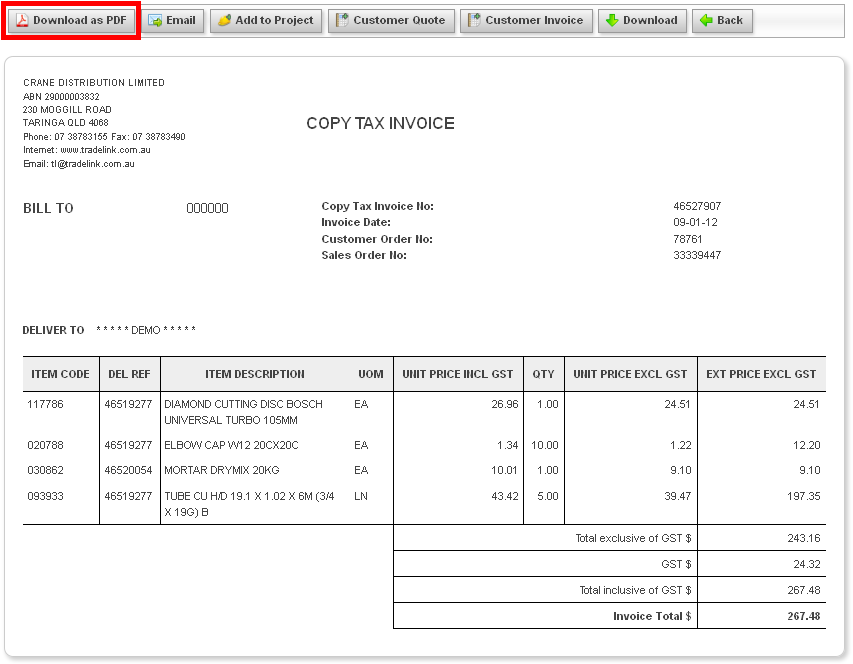
Task: Click the EXT PRICE EXCL GST header
Action: (x=761, y=374)
